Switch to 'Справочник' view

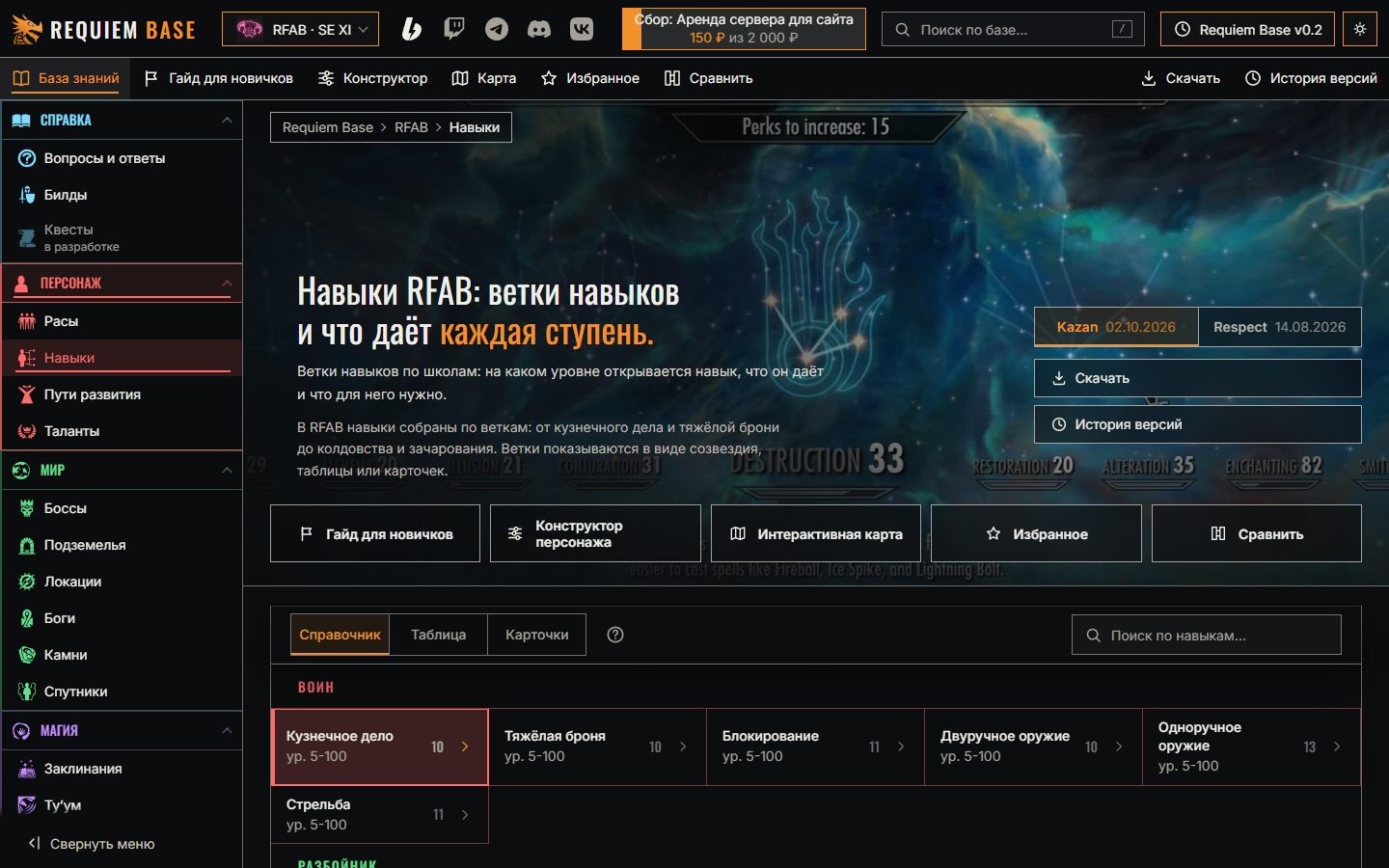point(340,635)
